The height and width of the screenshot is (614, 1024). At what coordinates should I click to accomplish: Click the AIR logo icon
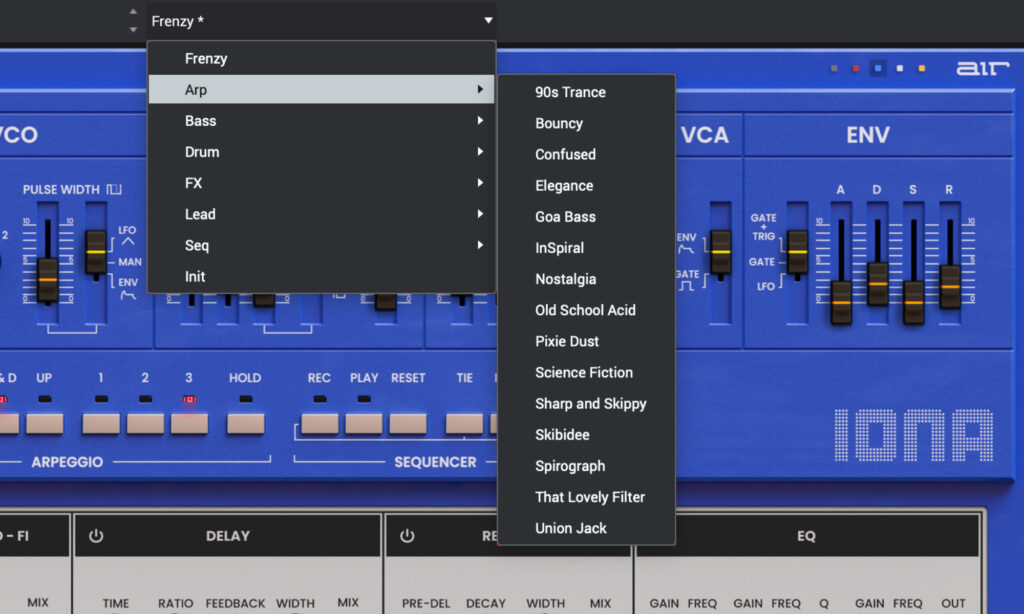pyautogui.click(x=974, y=68)
